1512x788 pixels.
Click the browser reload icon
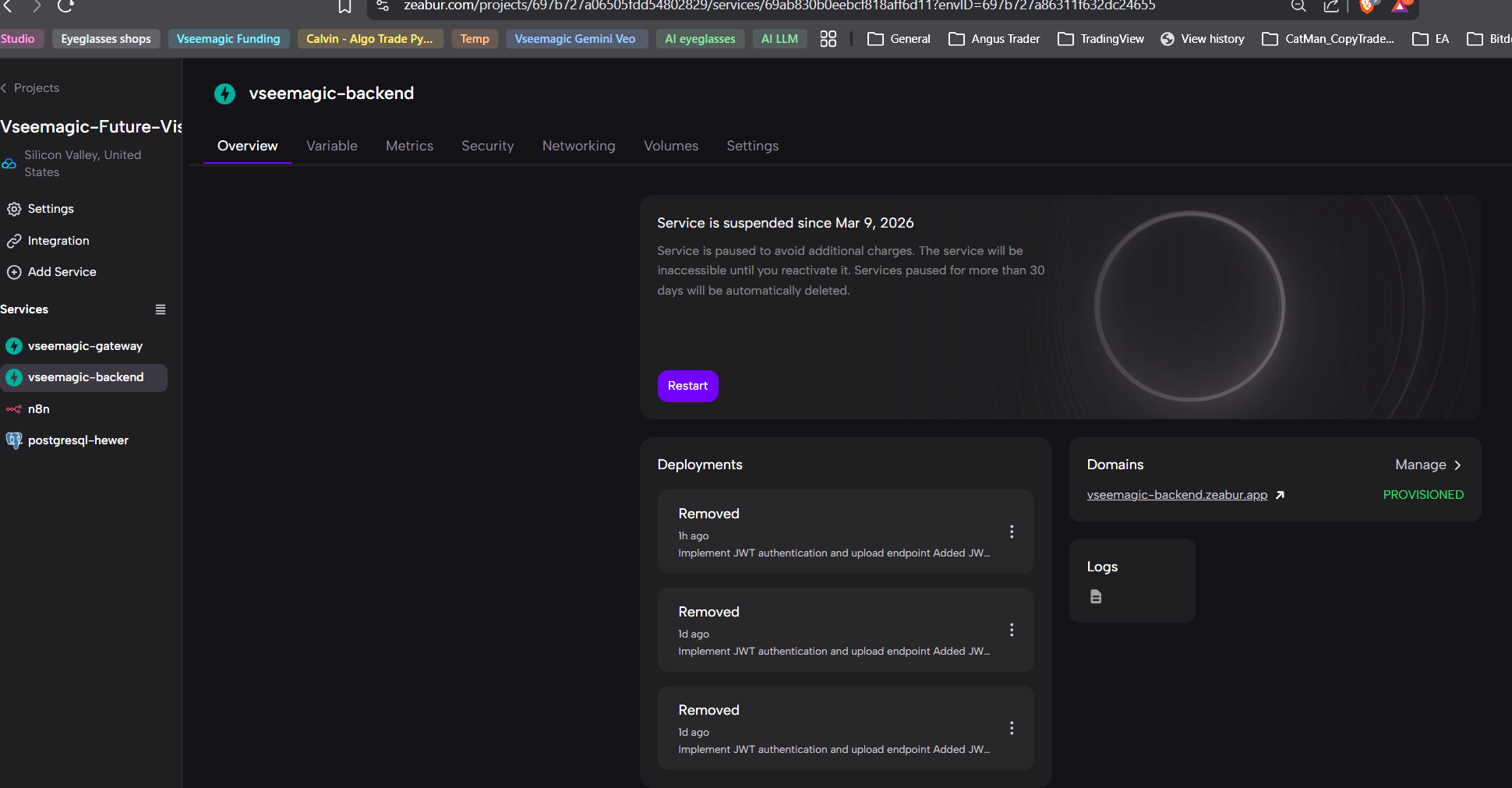[65, 6]
